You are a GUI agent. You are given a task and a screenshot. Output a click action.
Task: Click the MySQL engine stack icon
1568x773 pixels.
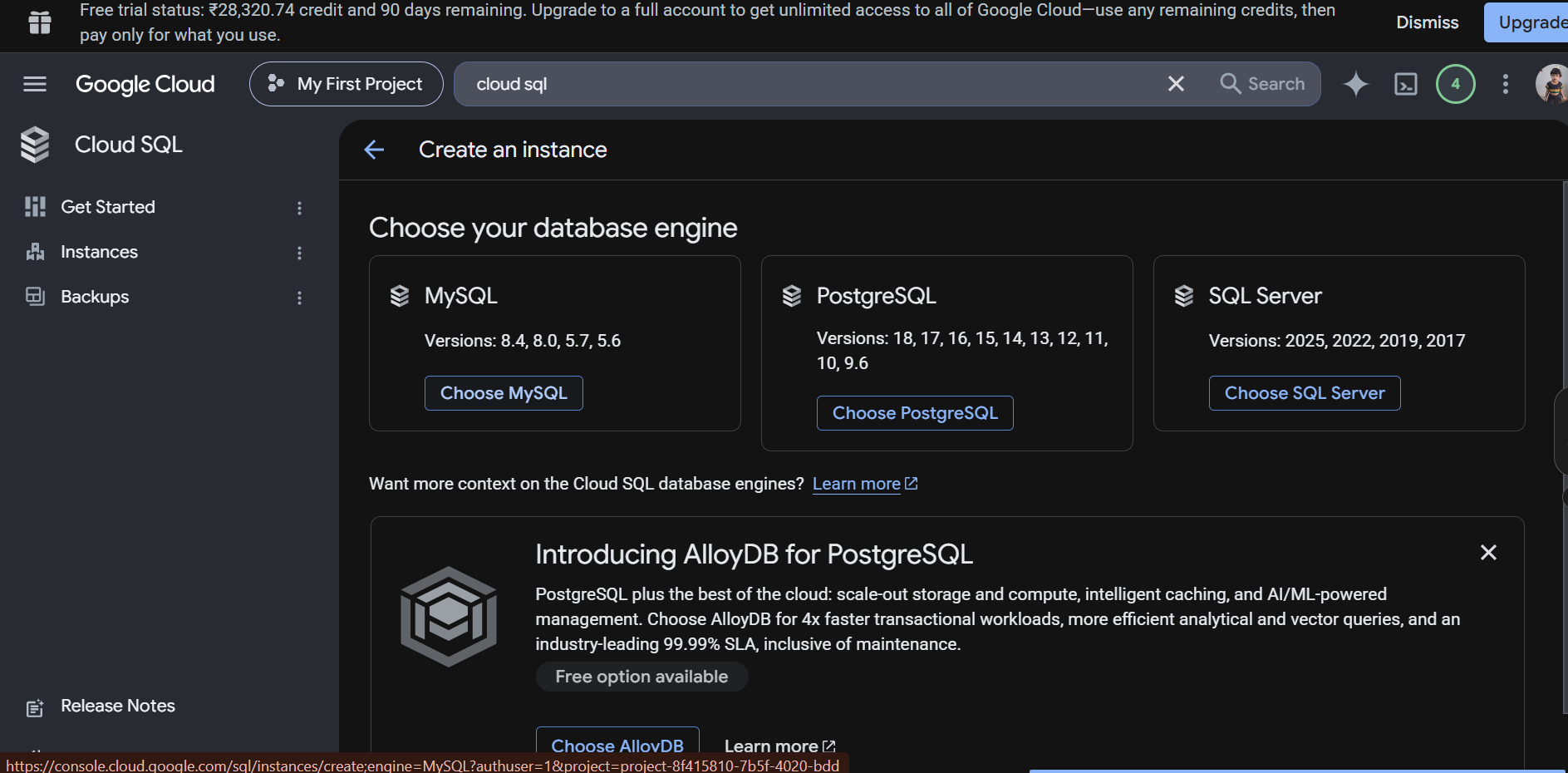(x=400, y=296)
